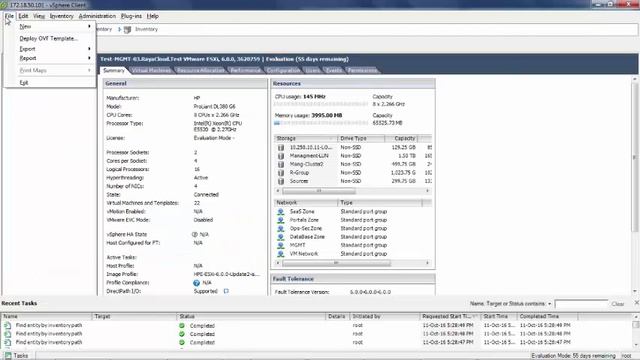640x360 pixels.
Task: Open the Inventory menu
Action: coord(62,16)
